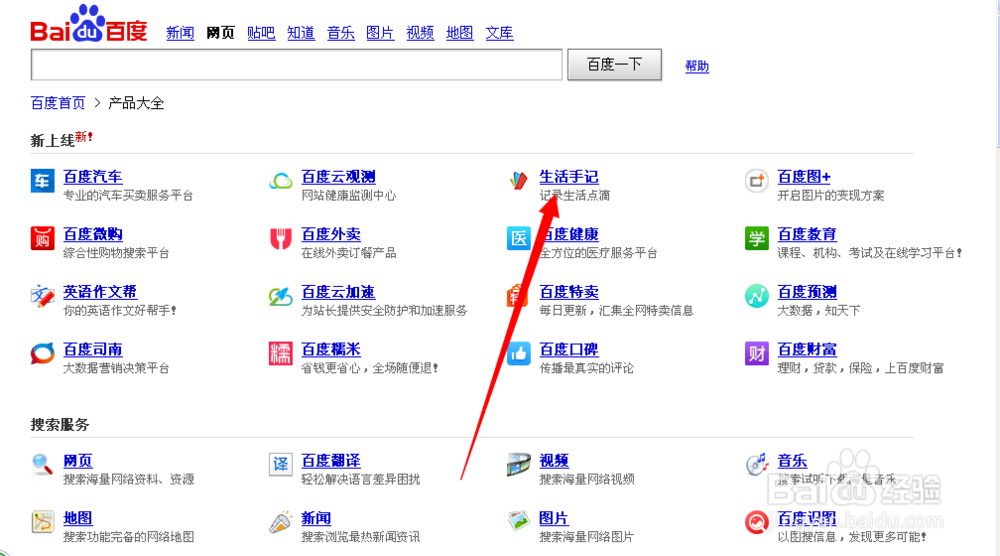Click the 网页 magnifier icon
The image size is (1000, 556).
click(43, 464)
